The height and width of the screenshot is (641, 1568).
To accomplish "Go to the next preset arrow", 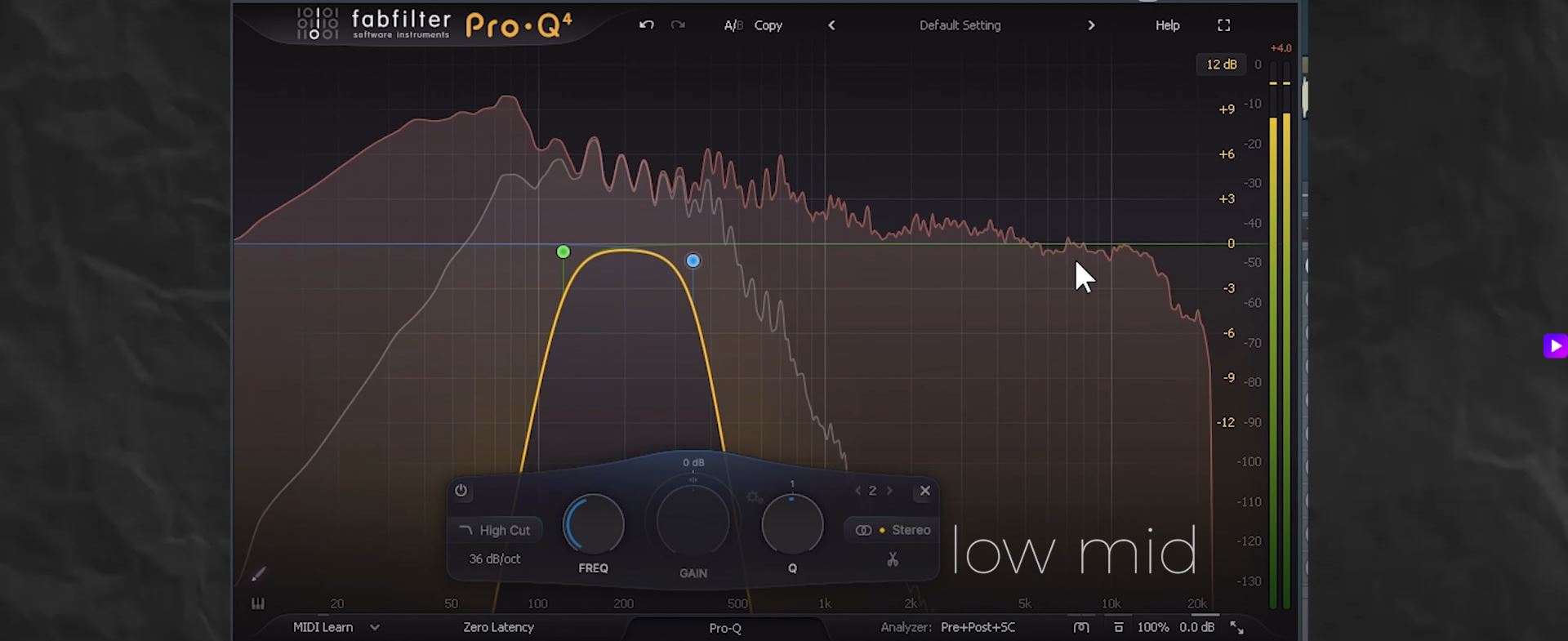I will 1091,25.
